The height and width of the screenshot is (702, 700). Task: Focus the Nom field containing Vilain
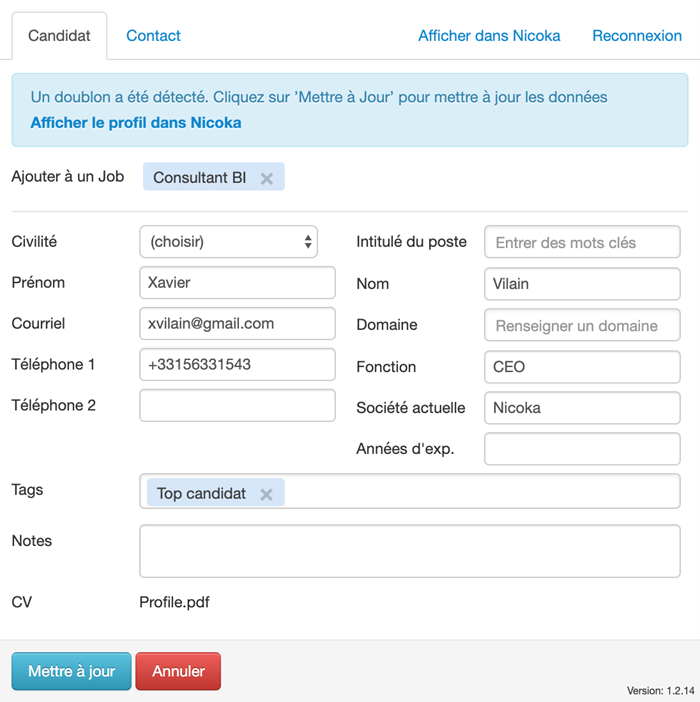tap(582, 284)
